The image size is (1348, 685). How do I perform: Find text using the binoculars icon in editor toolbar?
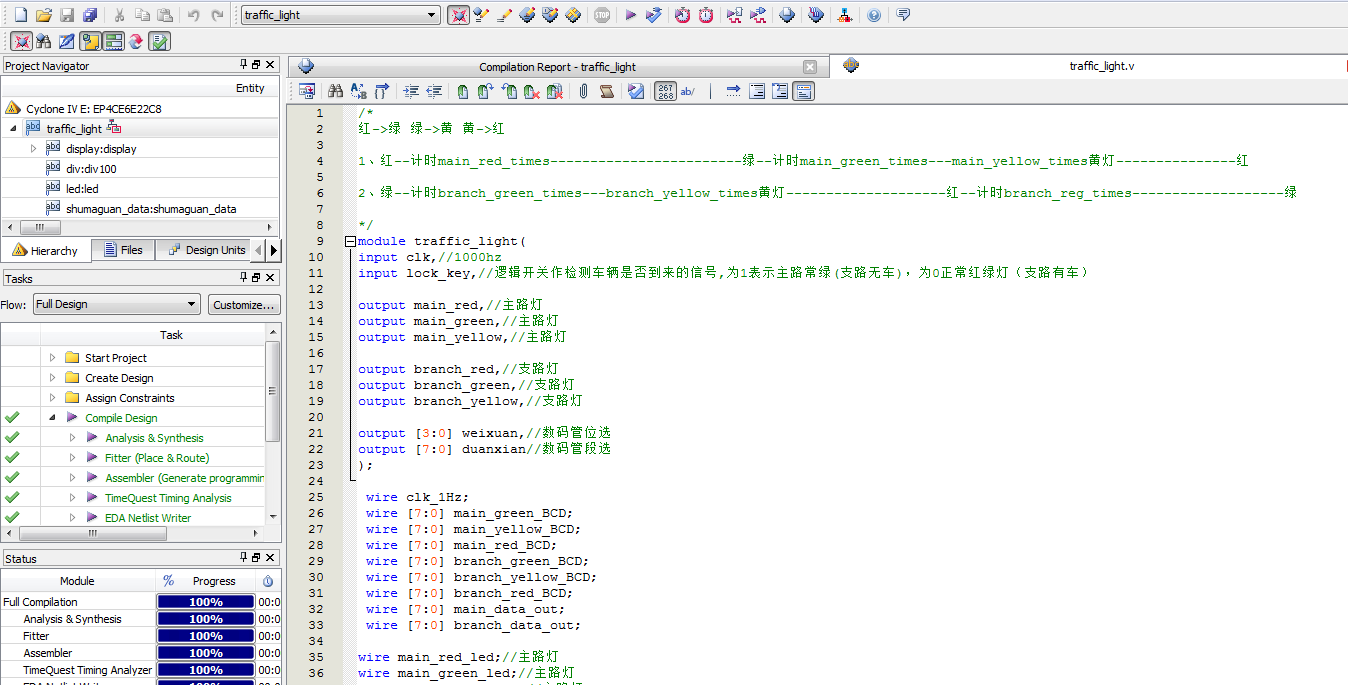(x=335, y=91)
